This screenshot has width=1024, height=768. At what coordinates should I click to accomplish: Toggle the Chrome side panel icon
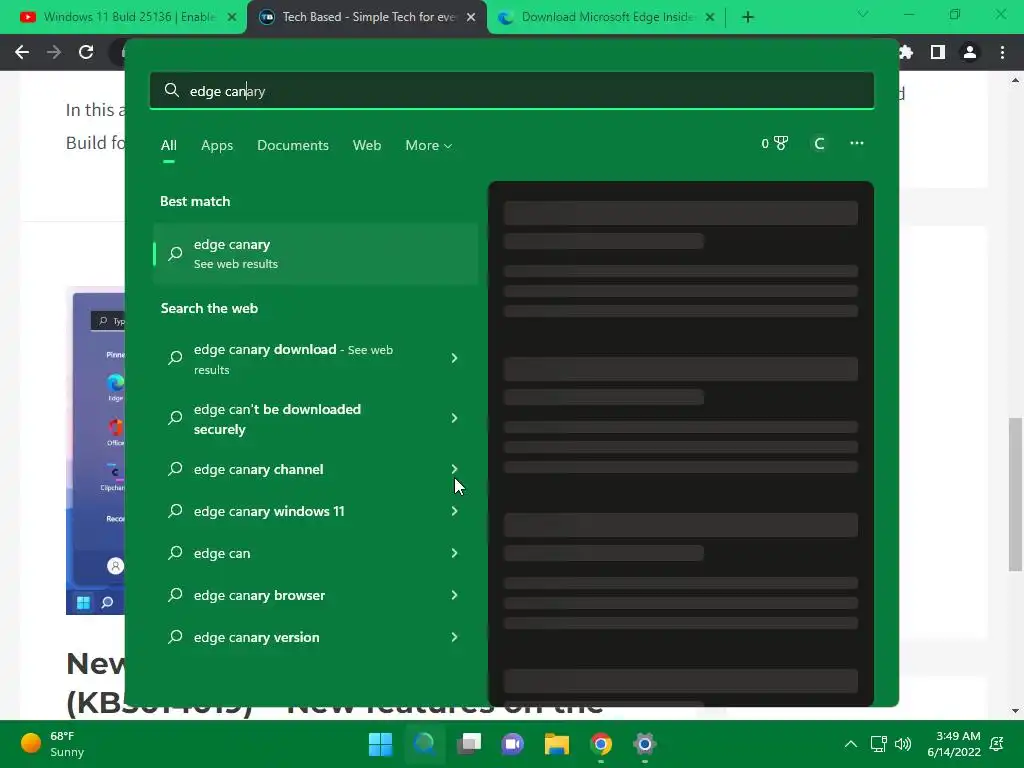click(938, 52)
